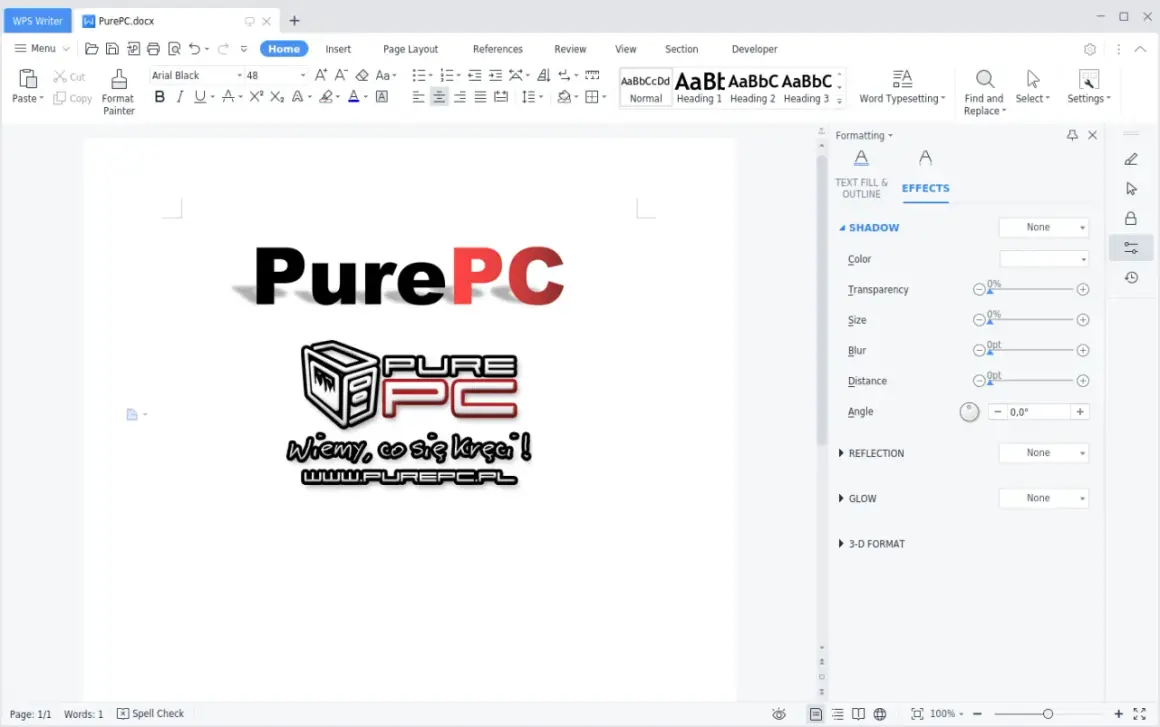The width and height of the screenshot is (1160, 727).
Task: Apply Normal style
Action: [x=646, y=87]
